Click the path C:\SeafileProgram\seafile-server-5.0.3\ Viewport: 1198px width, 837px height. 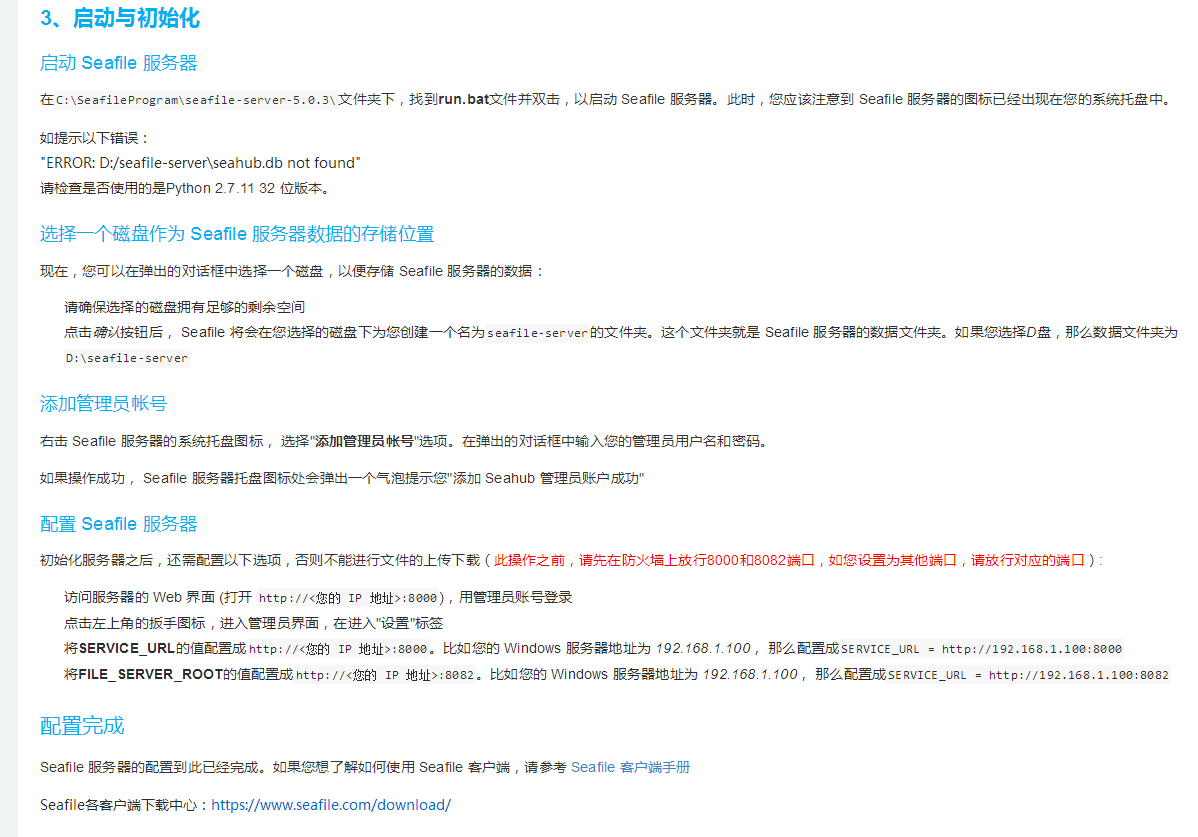196,100
